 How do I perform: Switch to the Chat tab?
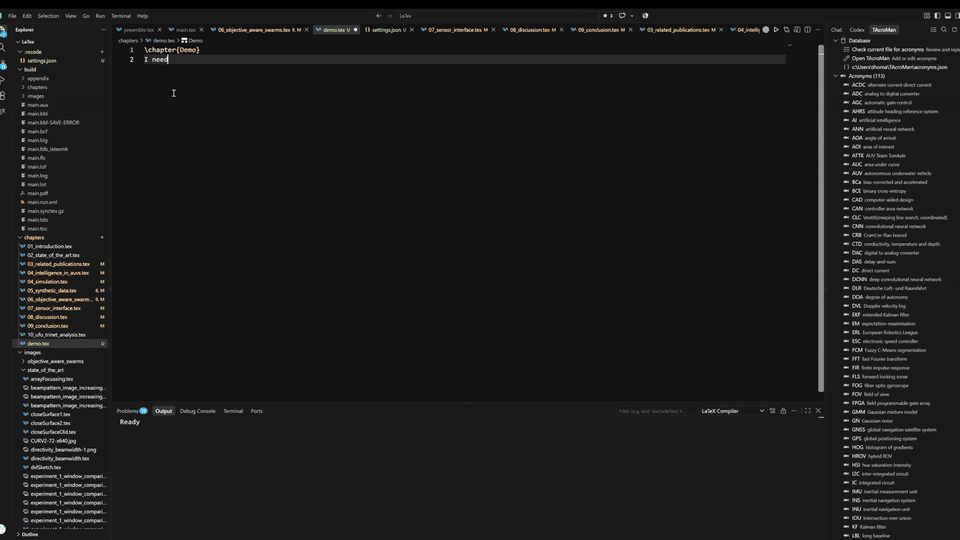[x=836, y=29]
